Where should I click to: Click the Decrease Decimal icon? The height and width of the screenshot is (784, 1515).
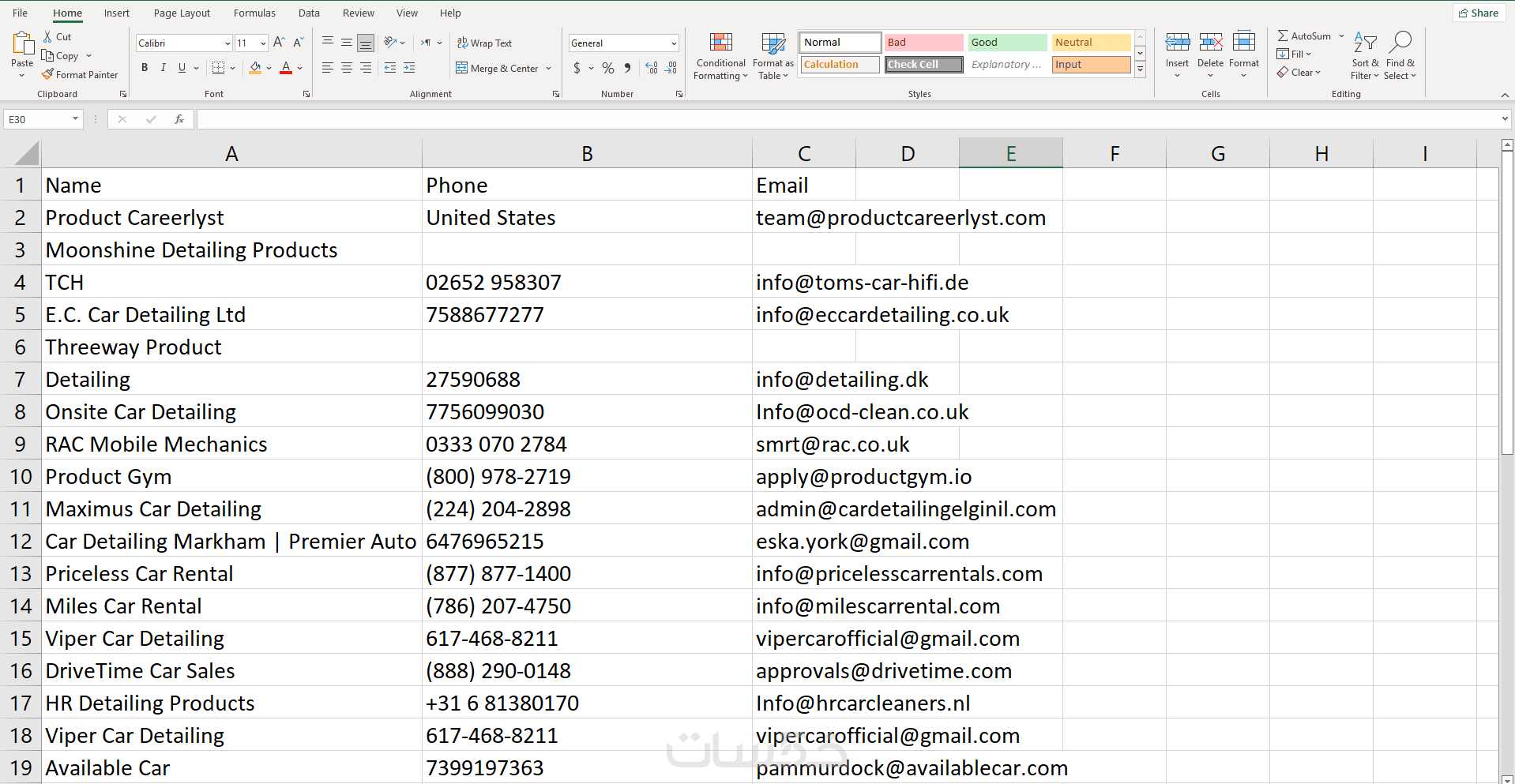coord(671,68)
